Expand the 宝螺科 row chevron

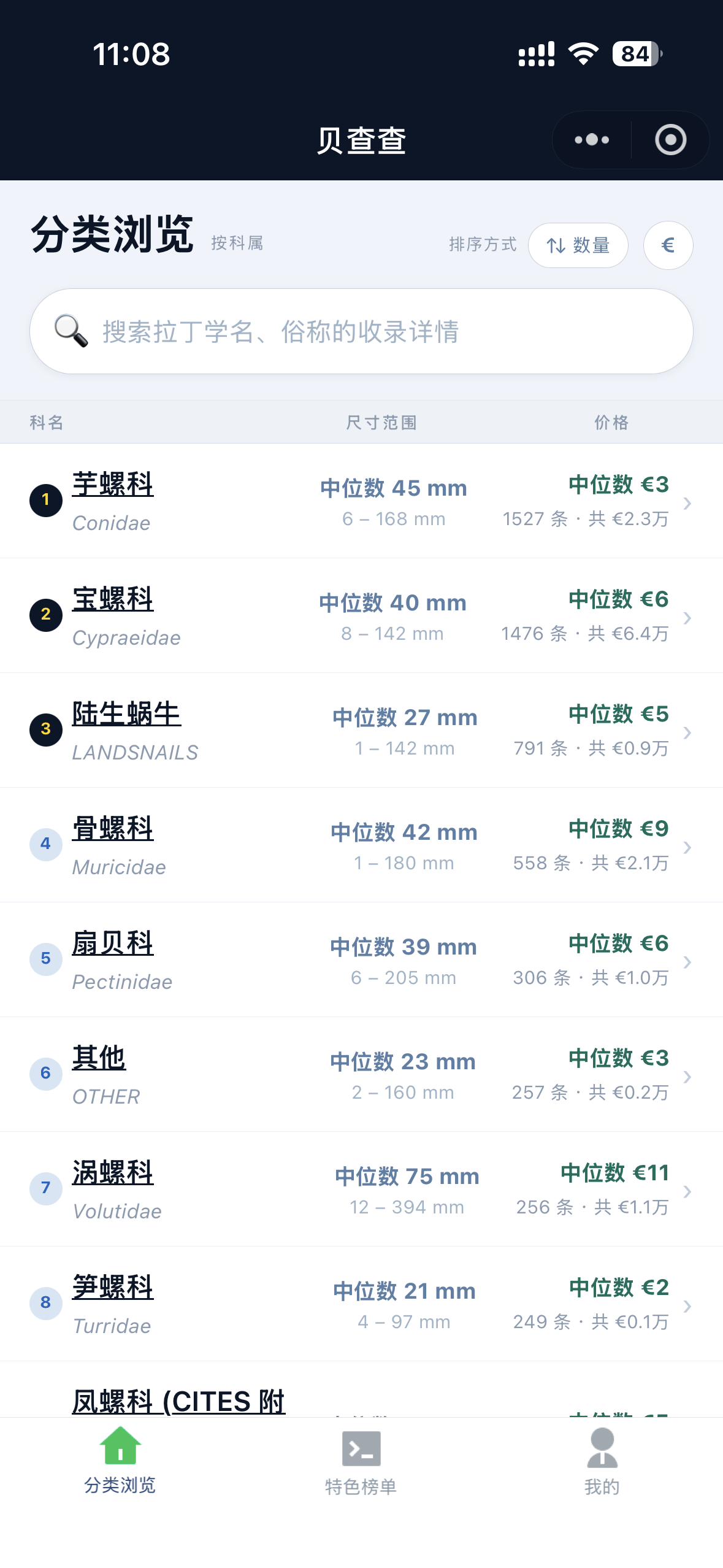click(x=687, y=618)
